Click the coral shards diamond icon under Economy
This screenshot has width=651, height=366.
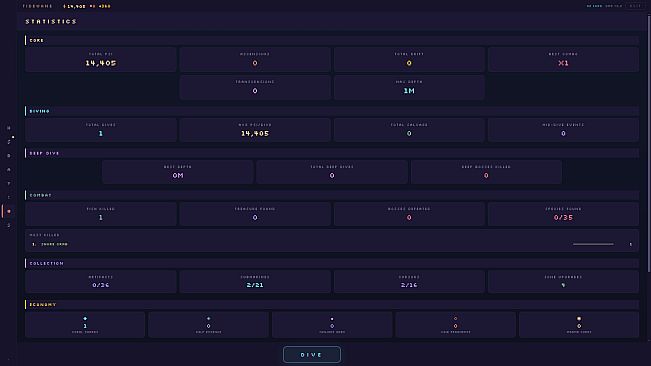click(x=85, y=319)
